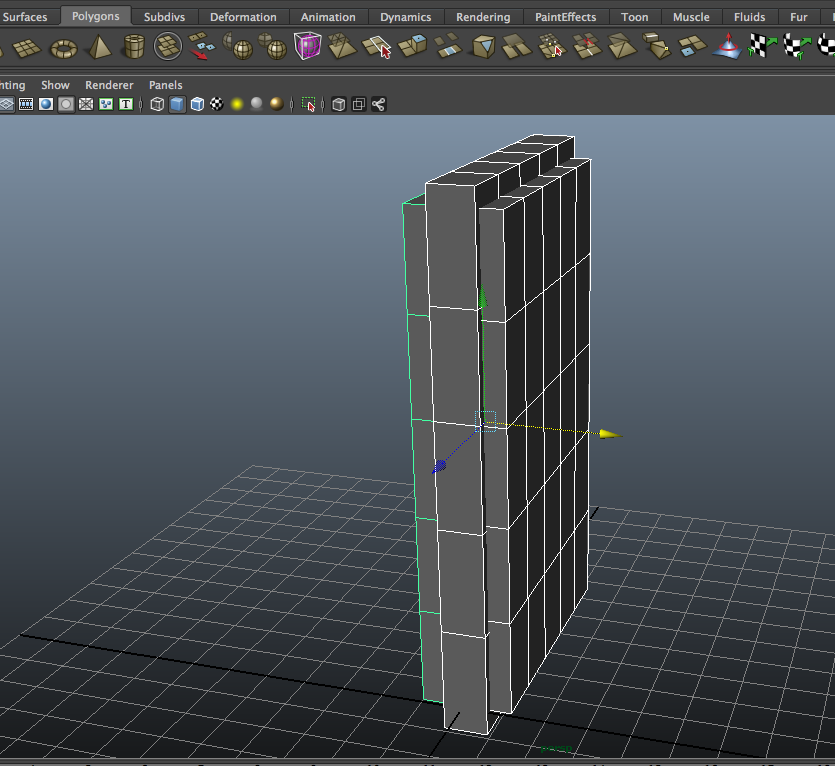Select the Extrude shelf icon with blue-topped cube

(412, 46)
